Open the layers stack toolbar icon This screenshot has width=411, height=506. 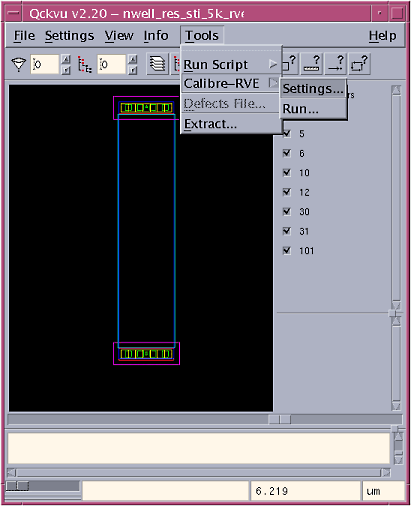pos(157,64)
